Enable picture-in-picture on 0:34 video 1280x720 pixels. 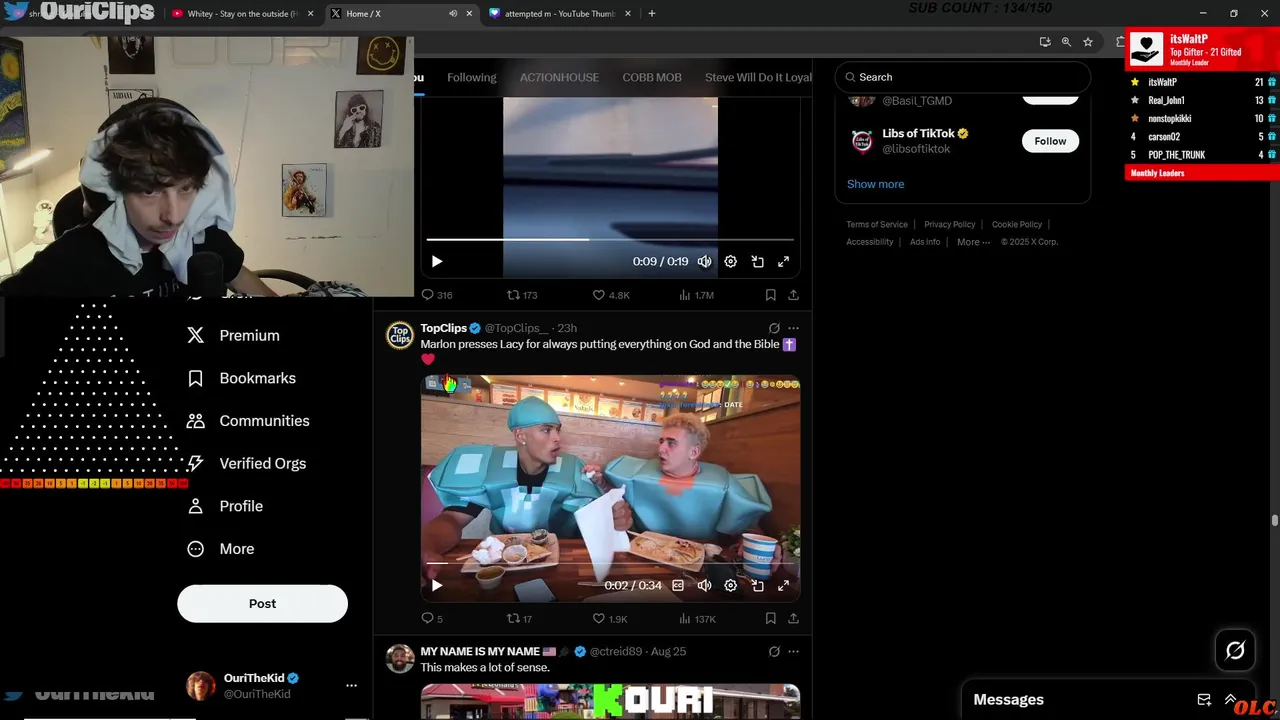tap(757, 585)
